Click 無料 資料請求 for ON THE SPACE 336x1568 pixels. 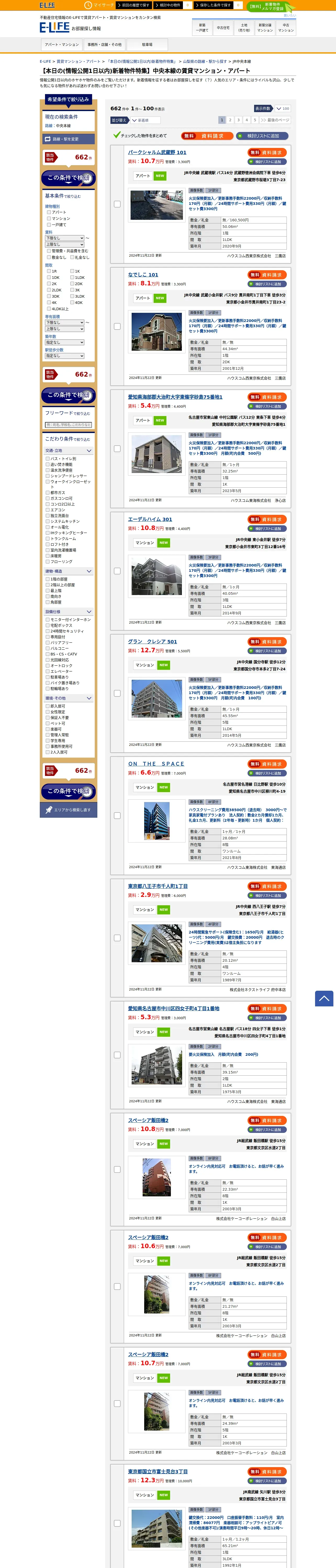coord(267,764)
